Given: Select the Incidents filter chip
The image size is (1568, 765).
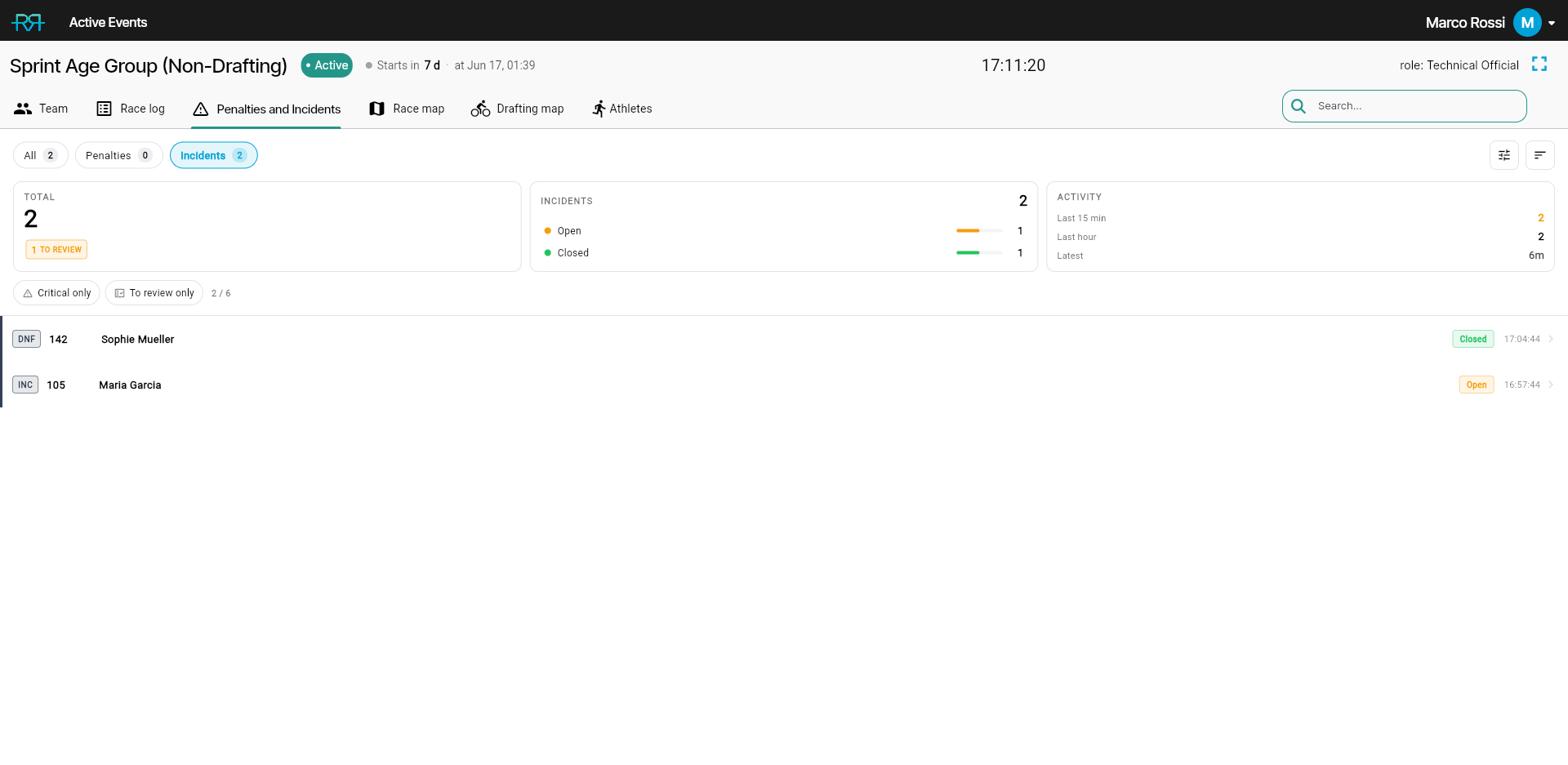Looking at the screenshot, I should 214,155.
